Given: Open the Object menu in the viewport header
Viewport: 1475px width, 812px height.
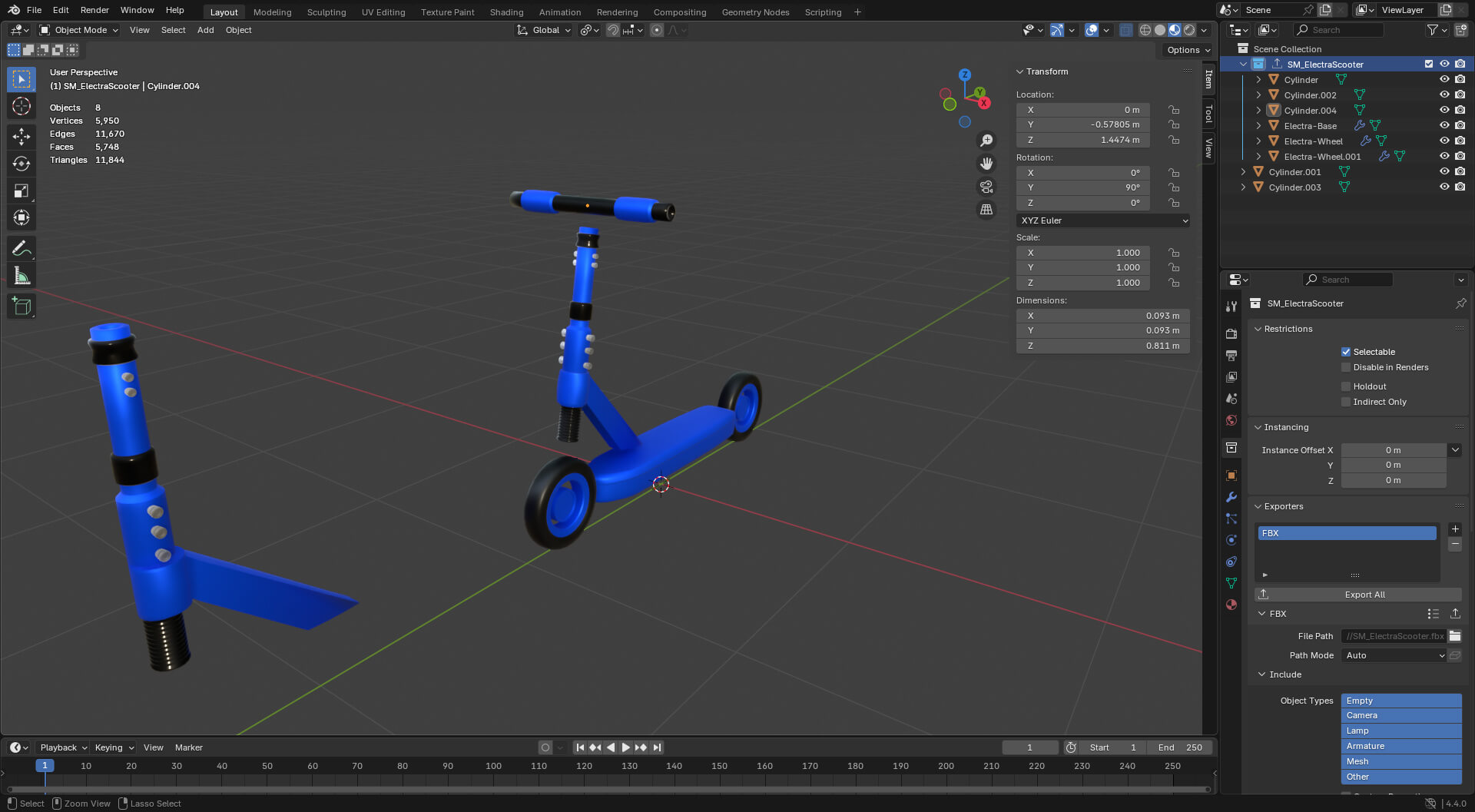Looking at the screenshot, I should pos(238,30).
